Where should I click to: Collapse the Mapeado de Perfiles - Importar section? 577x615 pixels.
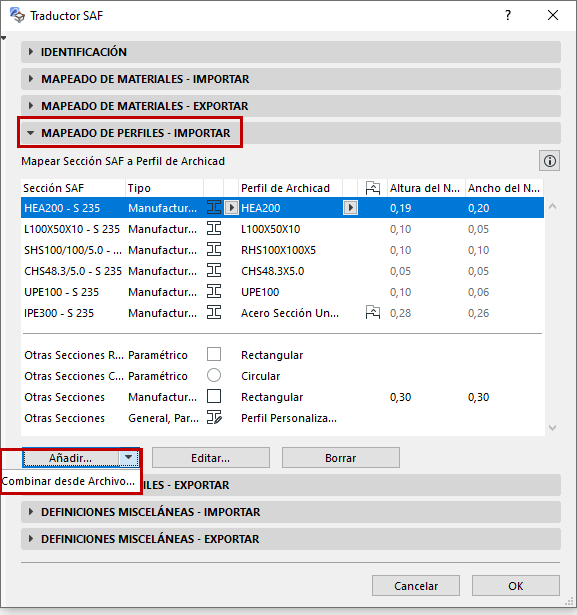pyautogui.click(x=31, y=133)
